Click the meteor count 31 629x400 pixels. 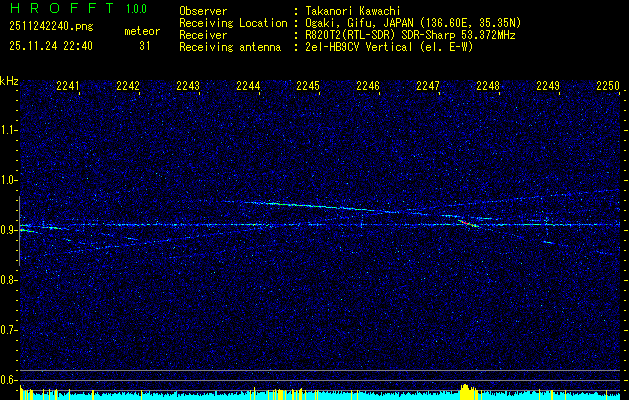145,46
